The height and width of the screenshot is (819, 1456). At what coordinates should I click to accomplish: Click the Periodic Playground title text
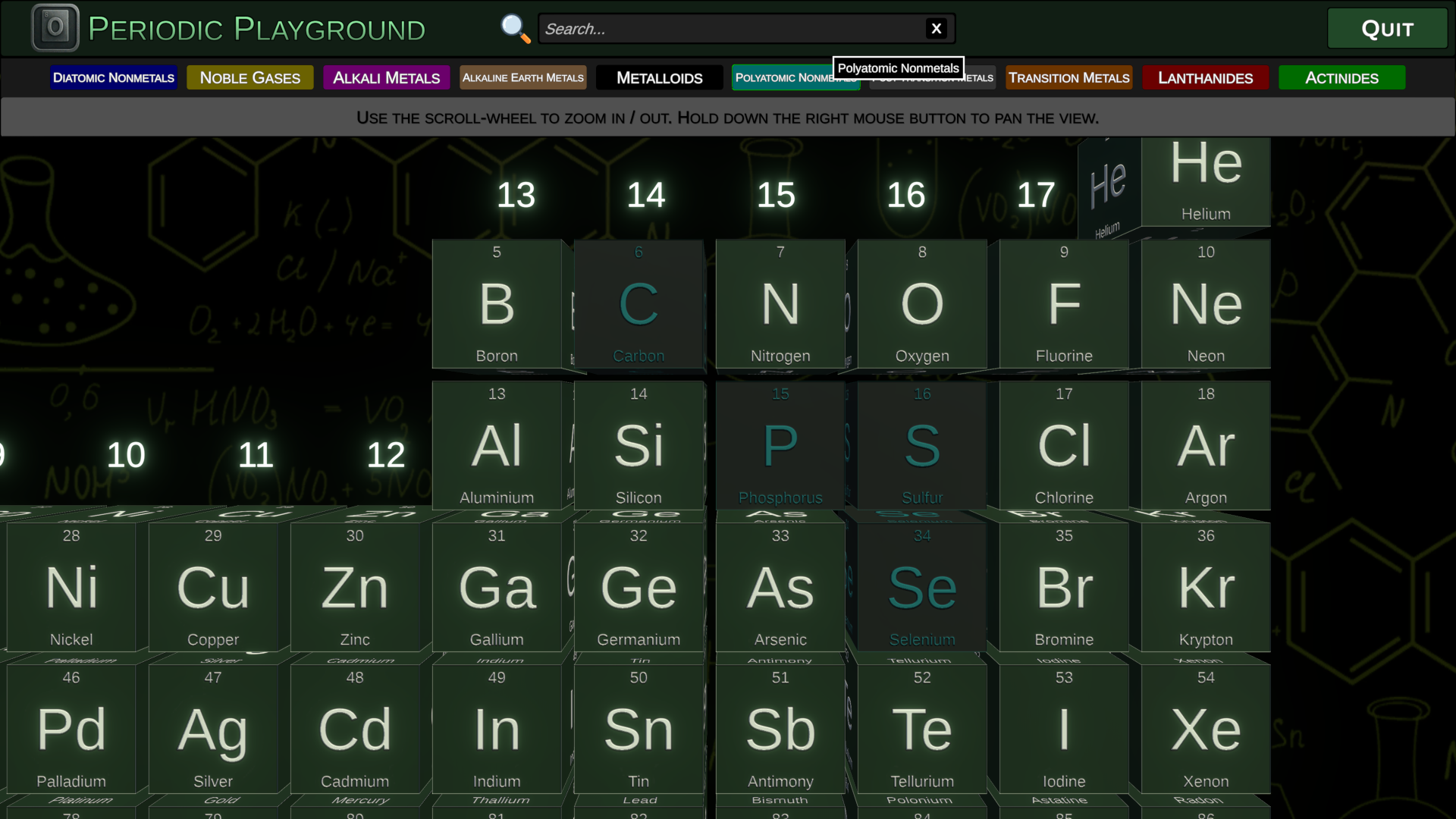[x=257, y=29]
